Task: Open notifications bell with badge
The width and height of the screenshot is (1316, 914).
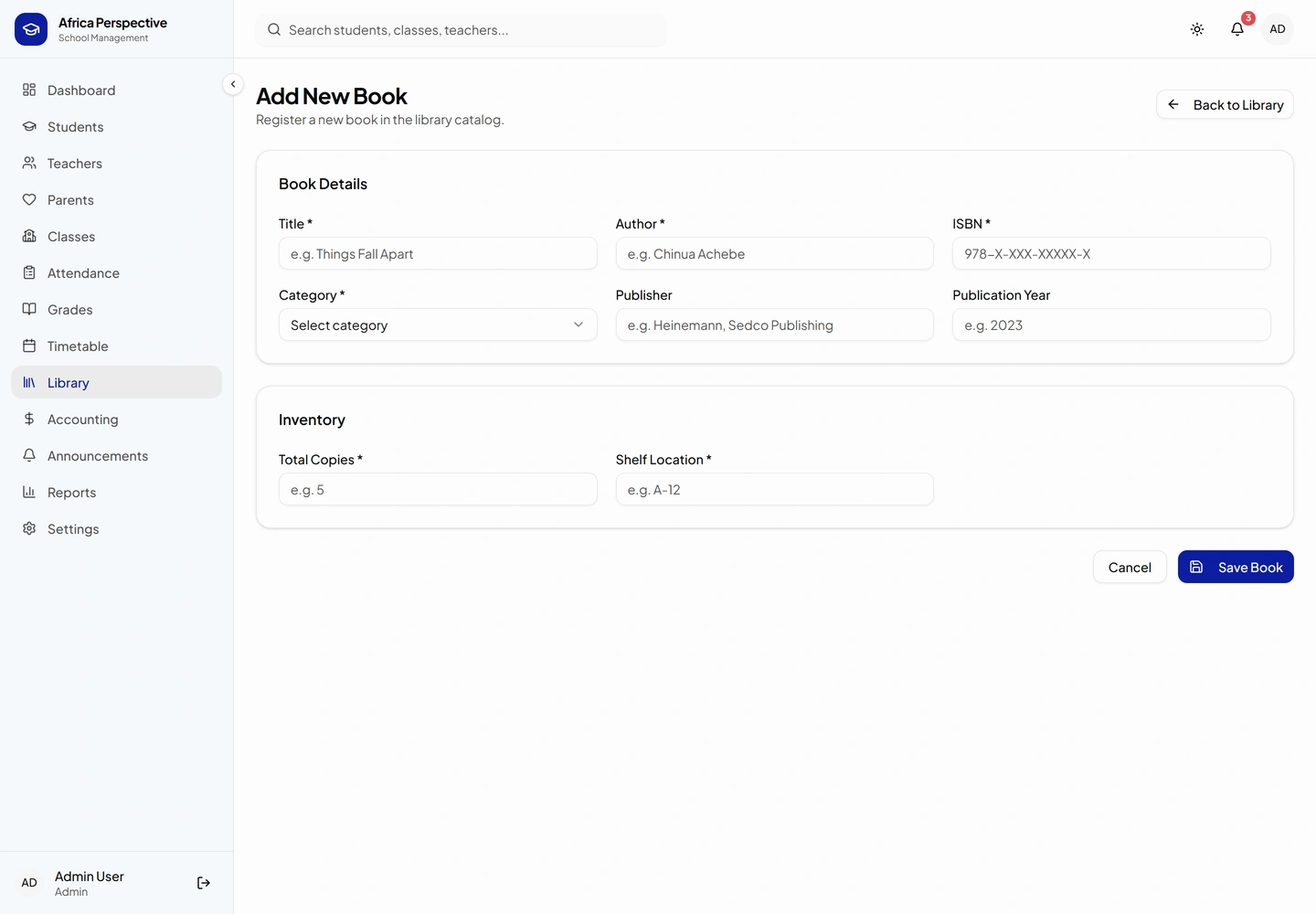Action: tap(1237, 29)
